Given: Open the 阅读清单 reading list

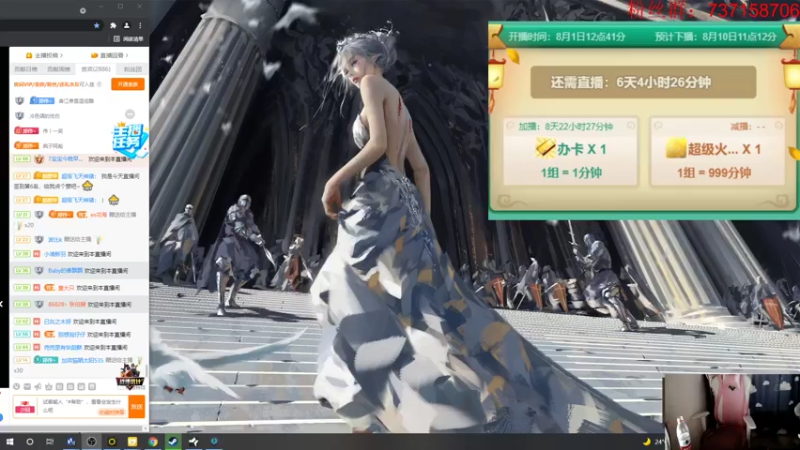Looking at the screenshot, I should (x=128, y=39).
